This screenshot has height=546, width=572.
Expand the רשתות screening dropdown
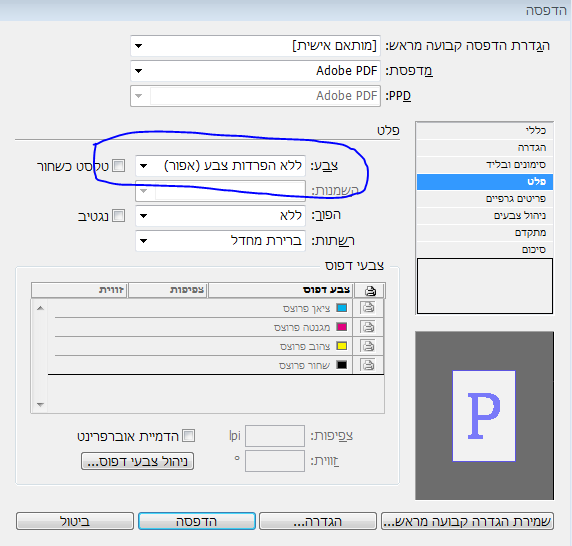[x=220, y=241]
